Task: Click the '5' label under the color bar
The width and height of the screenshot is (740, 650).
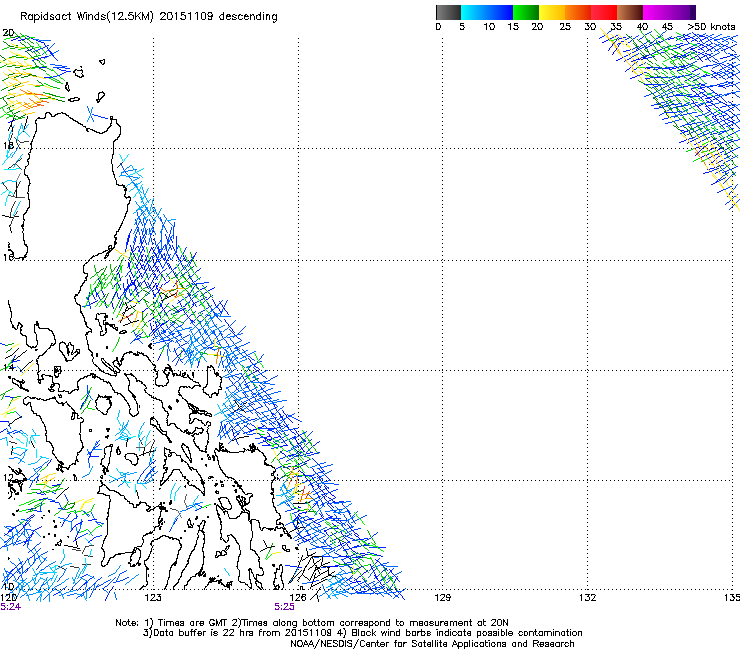Action: pyautogui.click(x=462, y=26)
